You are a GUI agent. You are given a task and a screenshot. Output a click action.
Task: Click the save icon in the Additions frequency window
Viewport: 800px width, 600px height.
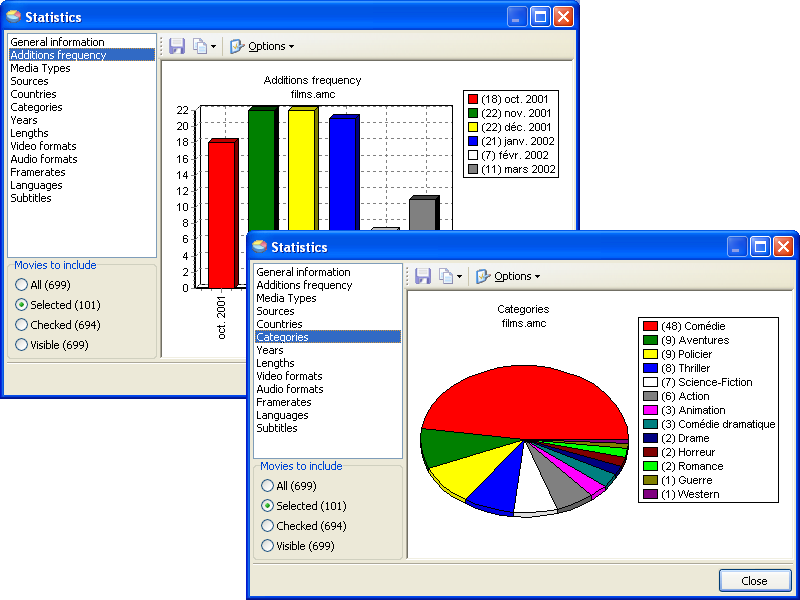click(x=177, y=46)
